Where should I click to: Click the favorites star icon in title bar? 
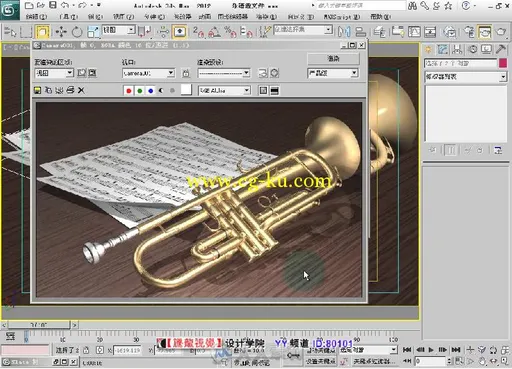point(449,5)
